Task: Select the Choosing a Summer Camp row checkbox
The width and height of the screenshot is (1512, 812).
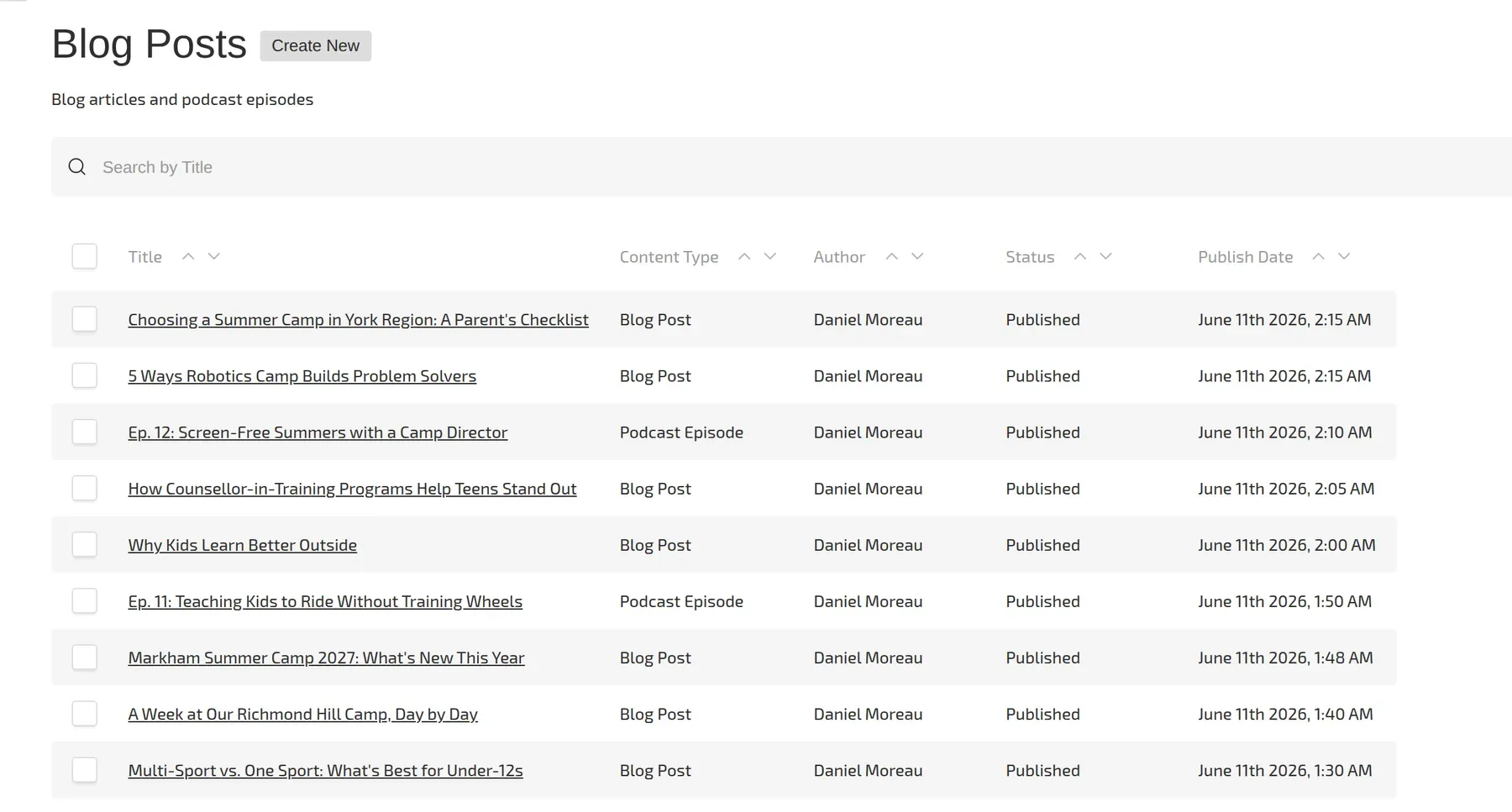Action: point(85,319)
